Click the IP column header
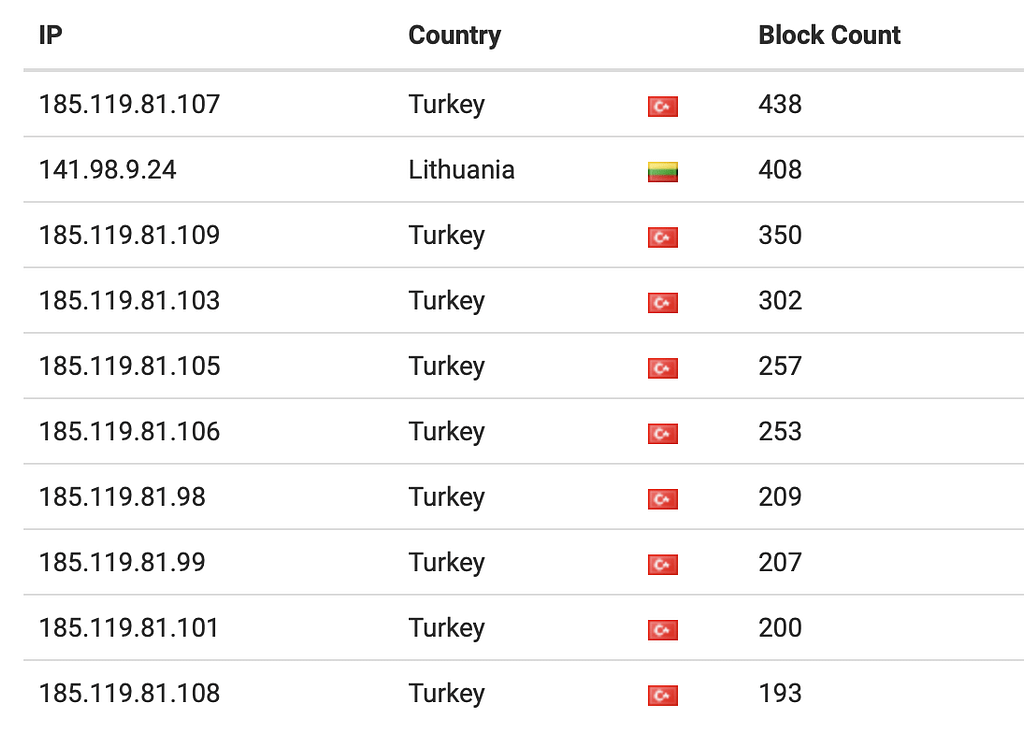 point(50,35)
